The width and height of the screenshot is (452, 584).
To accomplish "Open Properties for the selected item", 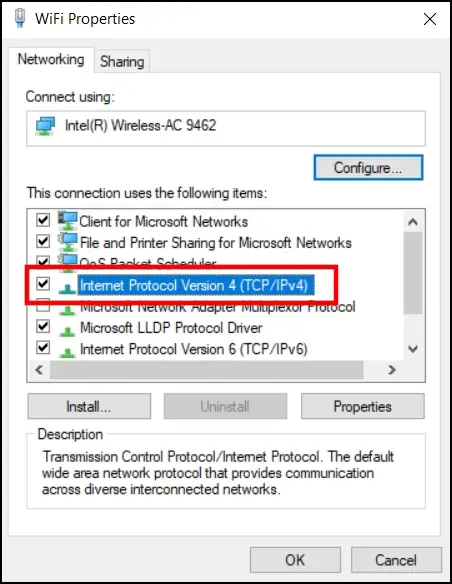I will coord(362,406).
